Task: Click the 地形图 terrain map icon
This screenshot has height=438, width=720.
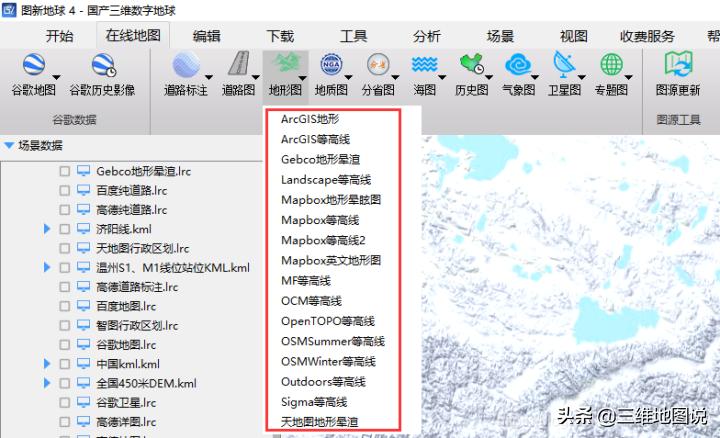Action: [286, 63]
